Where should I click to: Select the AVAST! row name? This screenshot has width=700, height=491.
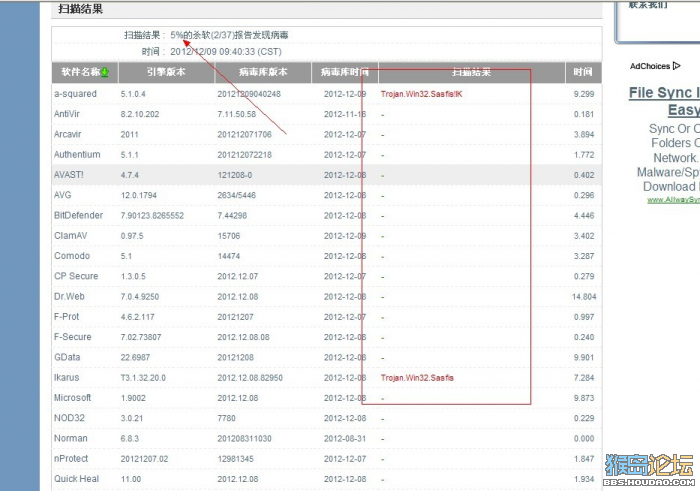pos(68,175)
